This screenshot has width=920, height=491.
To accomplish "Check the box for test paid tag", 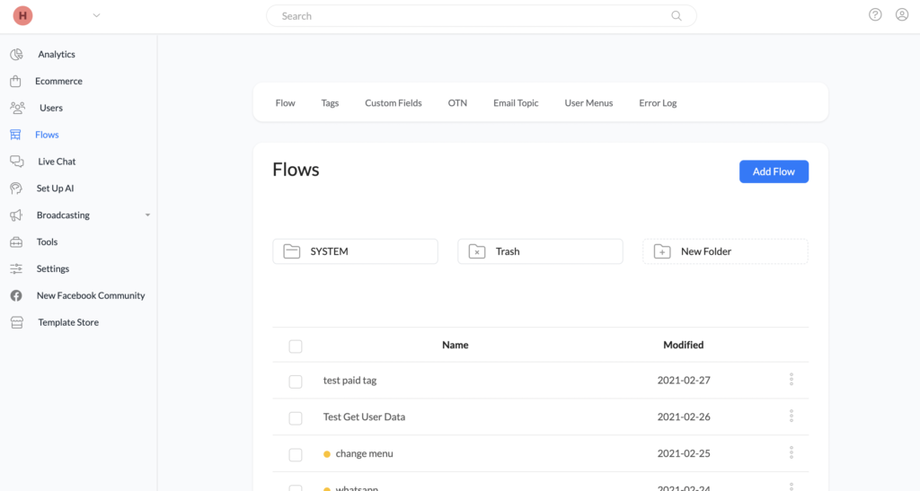I will pos(295,381).
